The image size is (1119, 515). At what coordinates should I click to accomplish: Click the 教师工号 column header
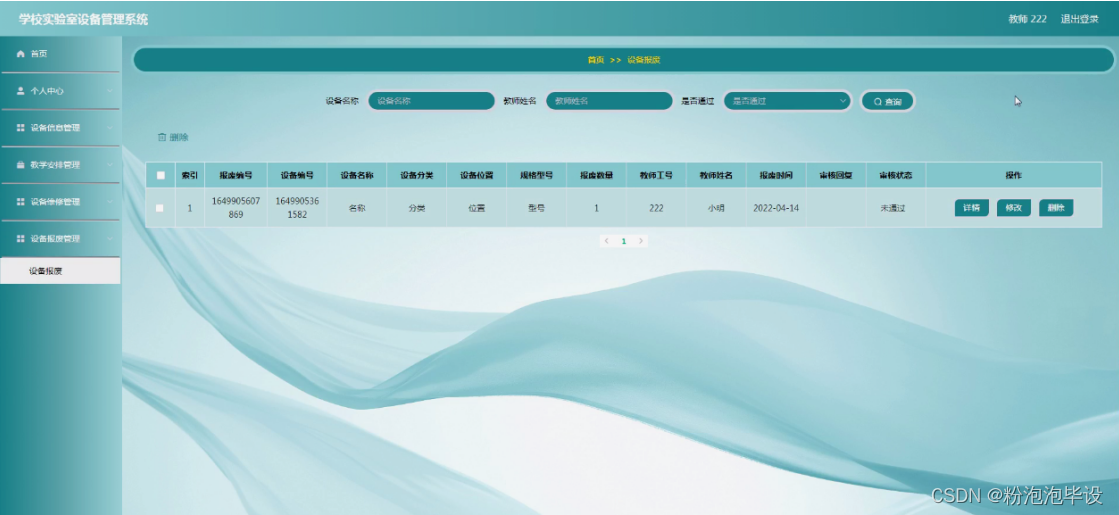pyautogui.click(x=656, y=175)
